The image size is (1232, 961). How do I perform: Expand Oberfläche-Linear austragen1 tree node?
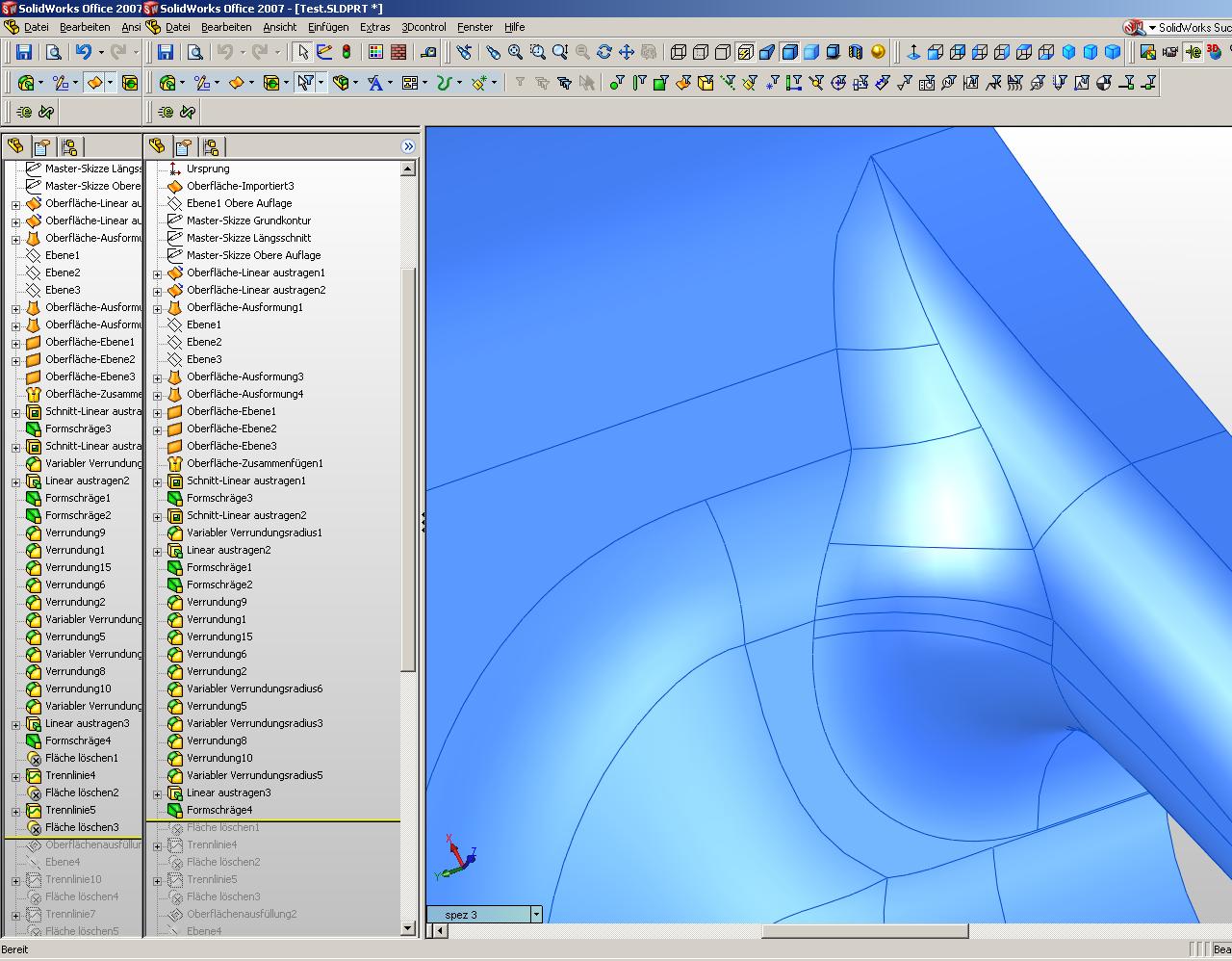tap(158, 273)
